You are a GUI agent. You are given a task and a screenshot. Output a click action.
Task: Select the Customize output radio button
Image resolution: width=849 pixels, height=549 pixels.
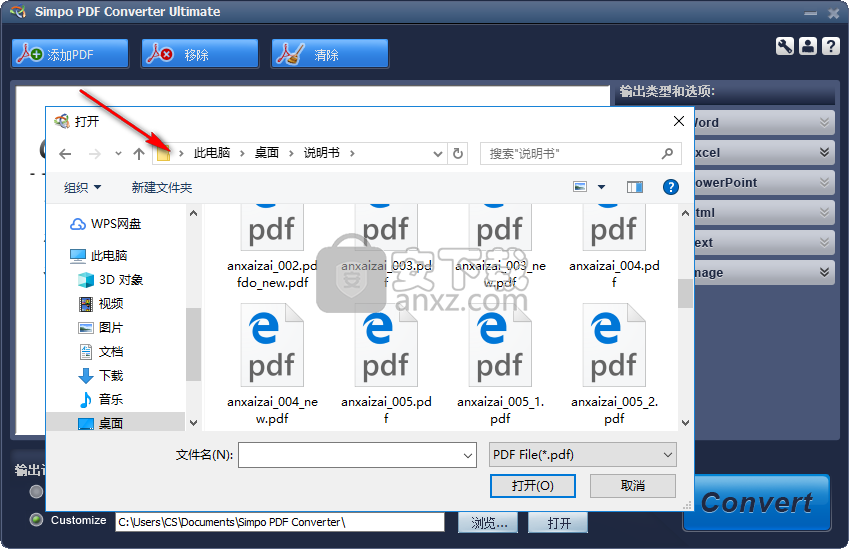(36, 520)
